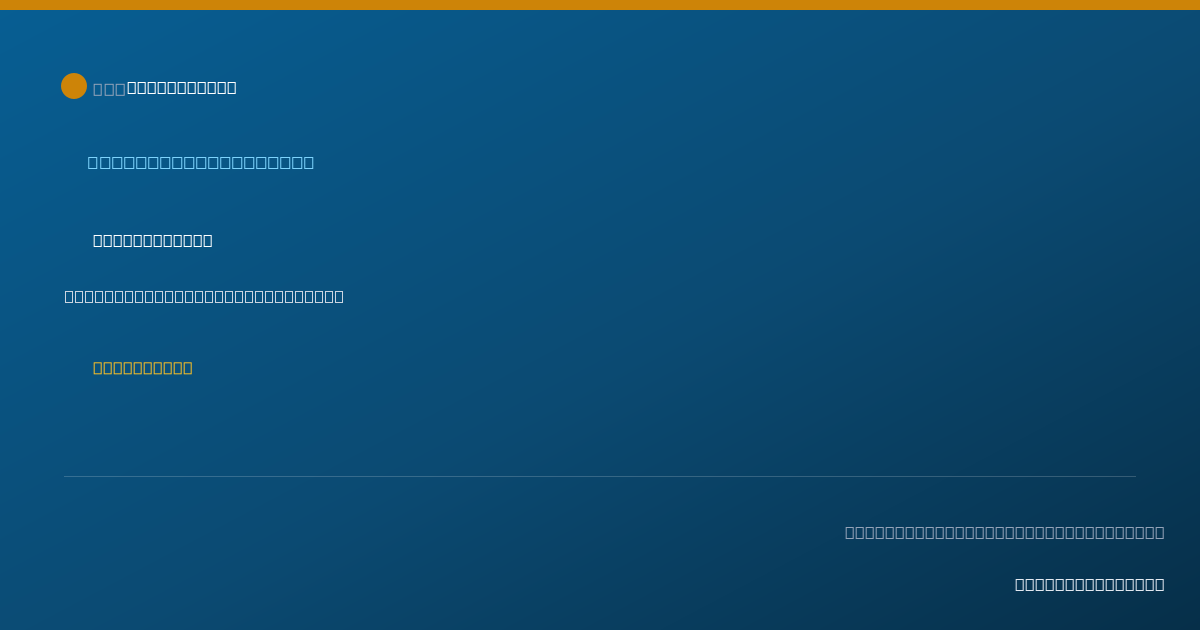The height and width of the screenshot is (630, 1200).
Task: Click the white footer text line
Action: [1090, 584]
